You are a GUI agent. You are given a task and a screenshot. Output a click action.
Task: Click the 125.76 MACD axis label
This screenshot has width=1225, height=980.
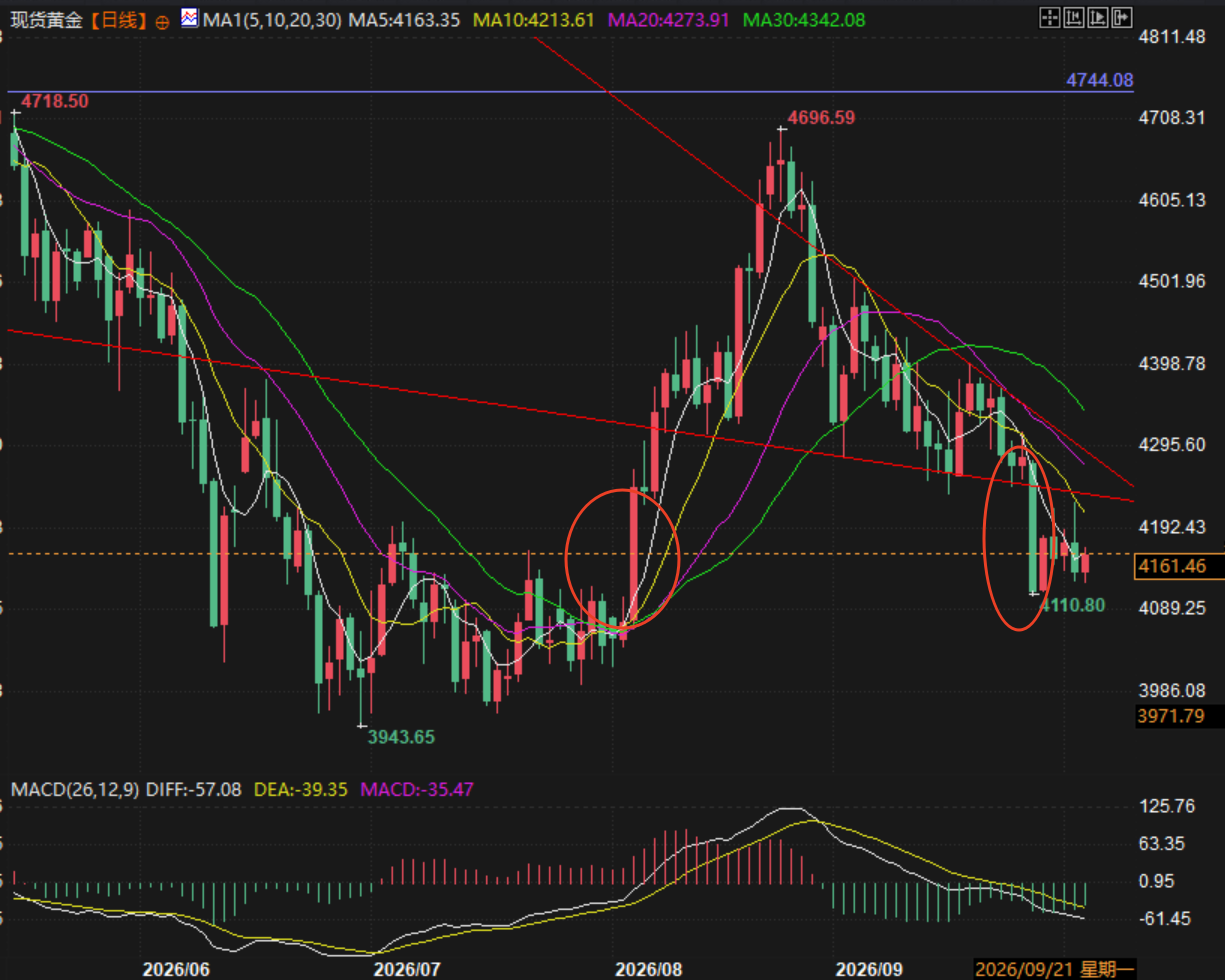click(x=1165, y=806)
